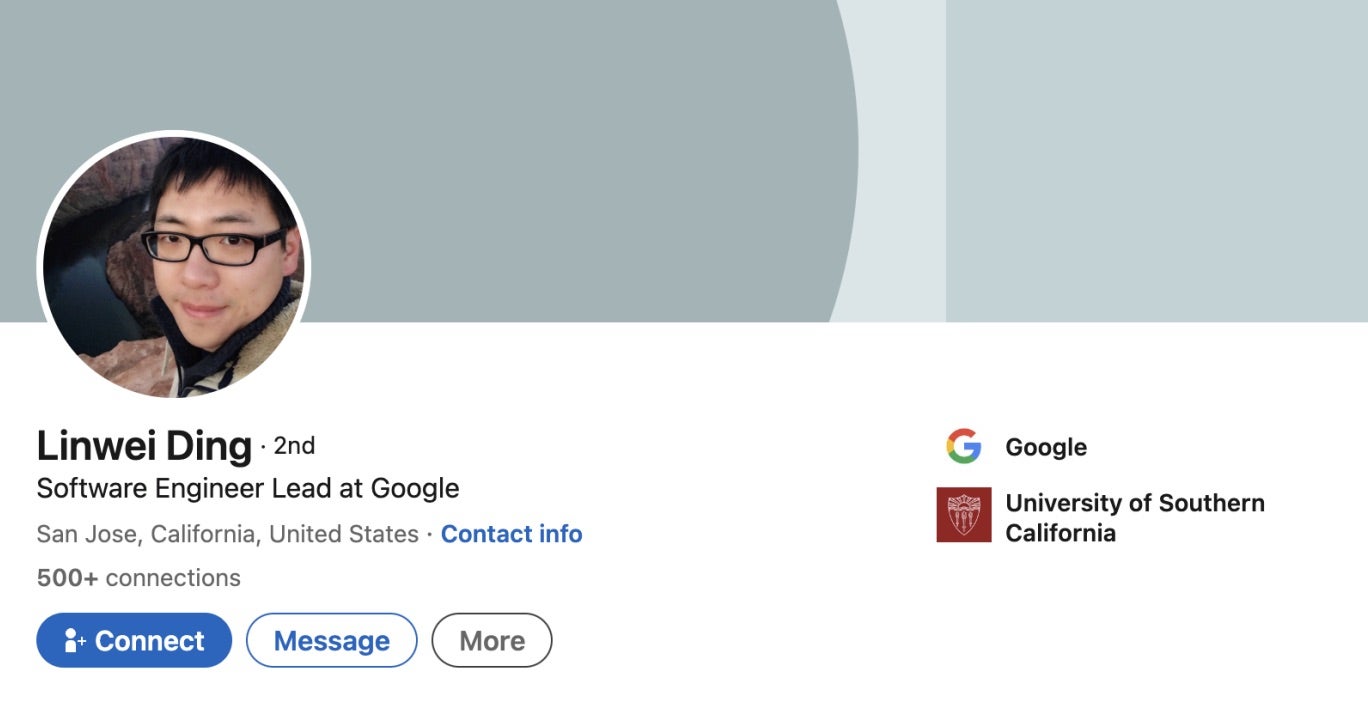Screen dimensions: 1368x704
Task: Select the Software Engineer Lead headline
Action: coord(247,489)
